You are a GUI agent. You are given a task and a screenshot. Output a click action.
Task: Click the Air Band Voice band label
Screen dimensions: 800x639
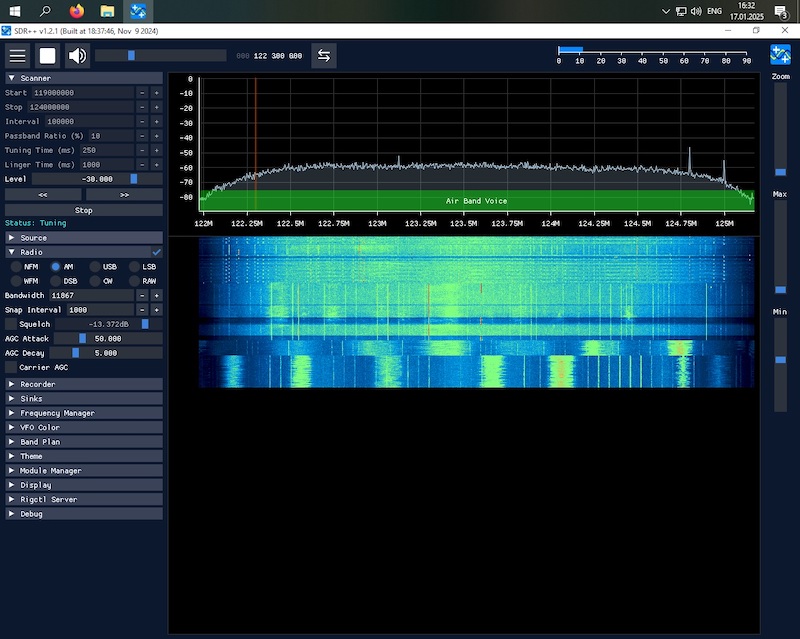tap(477, 201)
